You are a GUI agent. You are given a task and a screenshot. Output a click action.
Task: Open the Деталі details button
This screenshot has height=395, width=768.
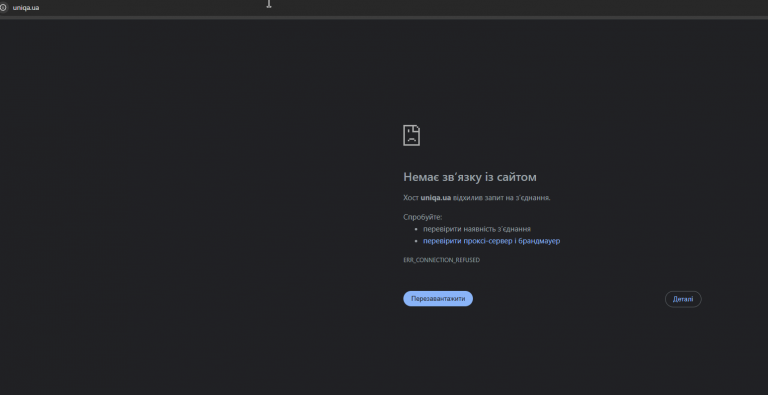pyautogui.click(x=683, y=299)
